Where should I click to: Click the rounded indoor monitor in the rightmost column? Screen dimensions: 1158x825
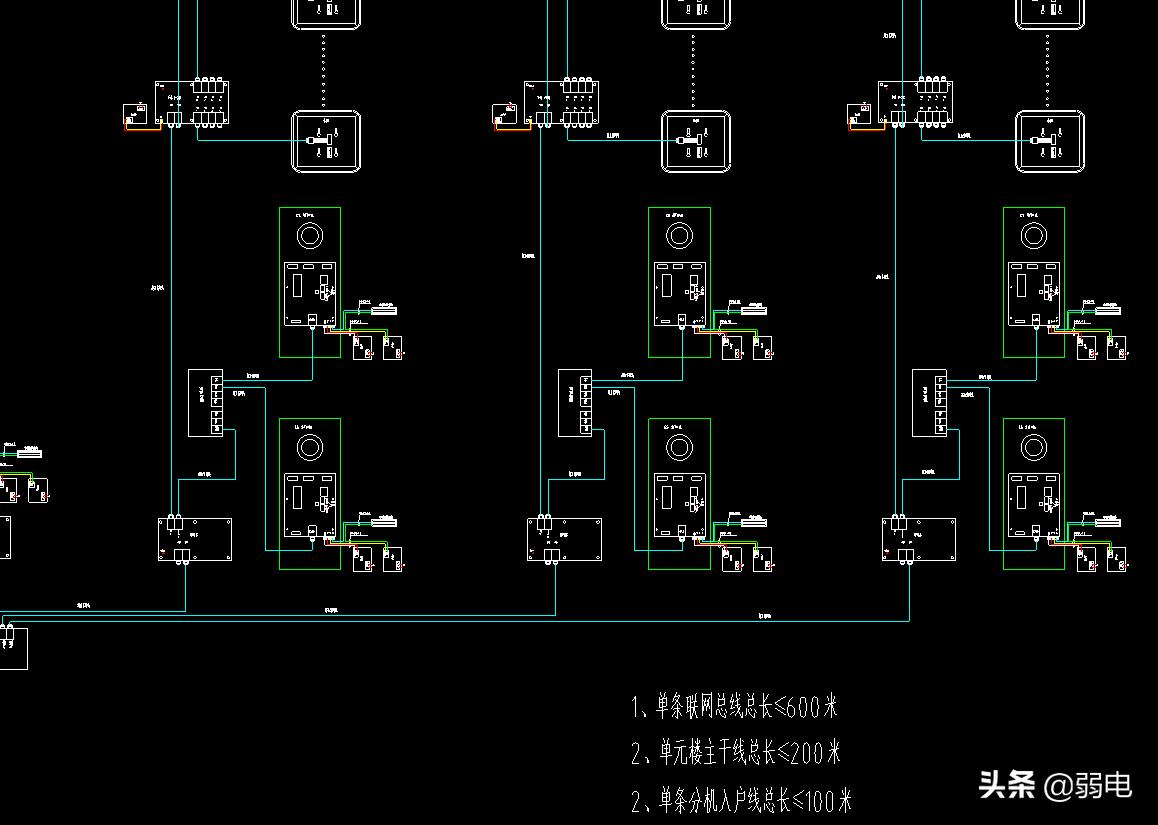[x=1050, y=141]
